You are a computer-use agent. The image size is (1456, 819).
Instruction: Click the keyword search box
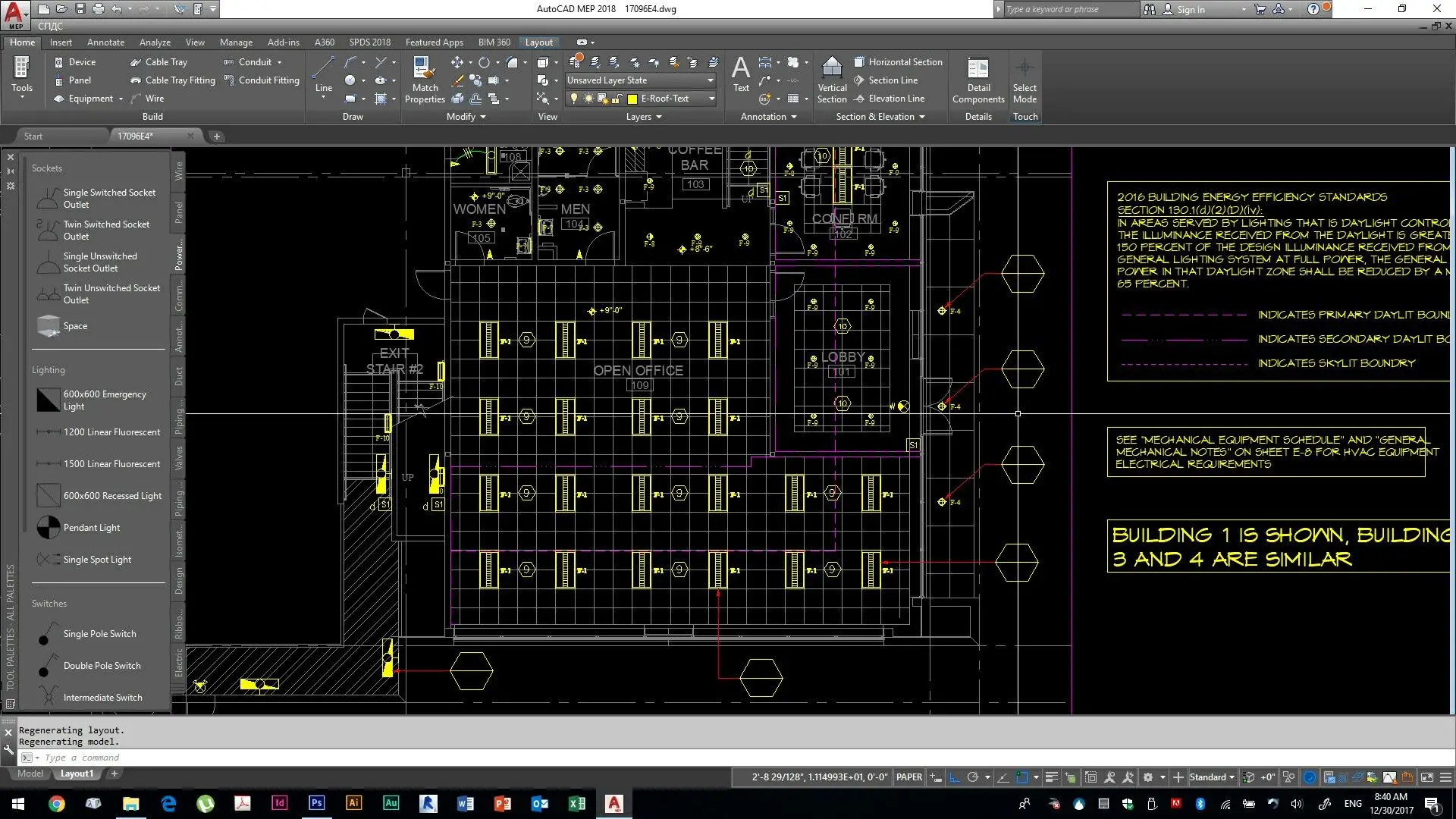tap(1071, 9)
